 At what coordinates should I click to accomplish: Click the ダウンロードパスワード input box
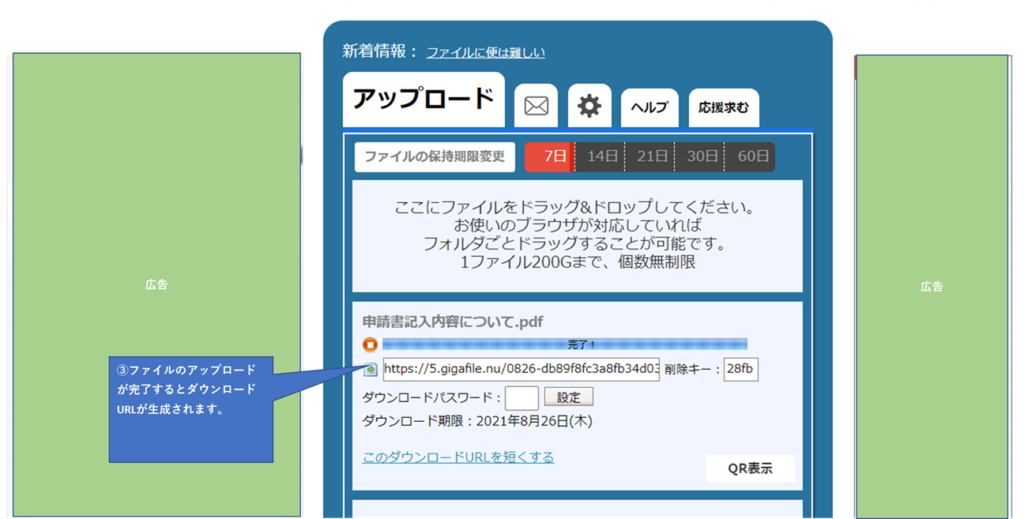522,397
